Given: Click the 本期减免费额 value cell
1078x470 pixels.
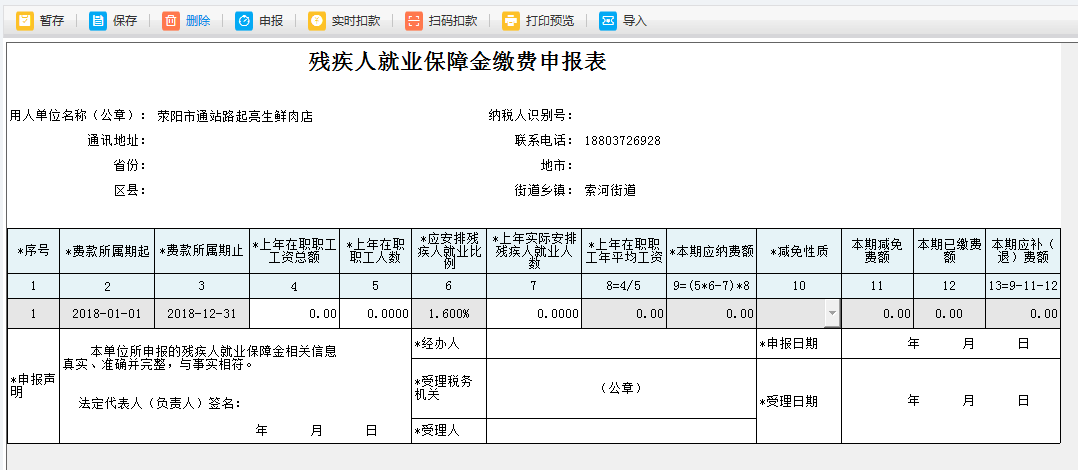Looking at the screenshot, I should point(877,313).
